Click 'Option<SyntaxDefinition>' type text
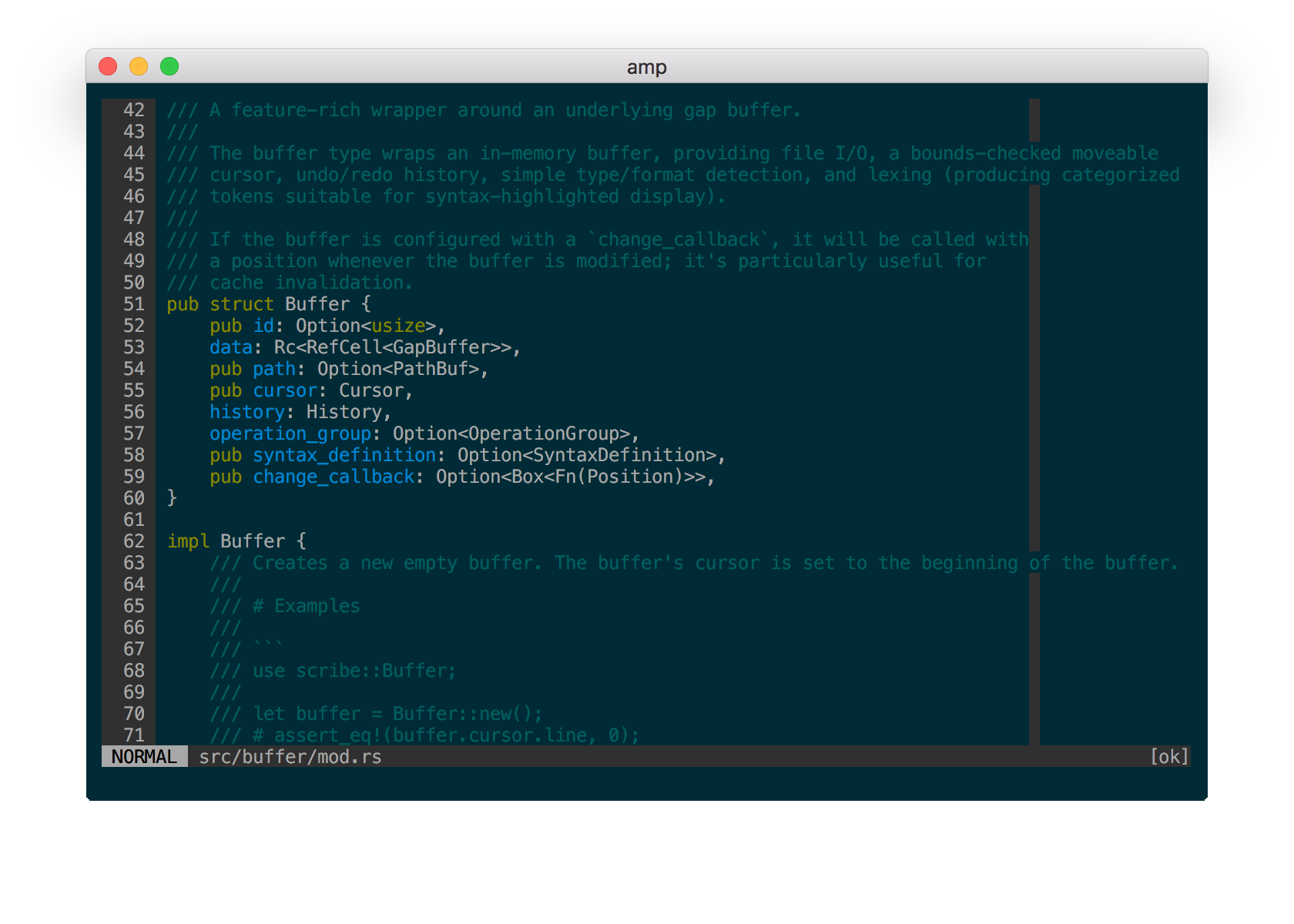 click(587, 455)
